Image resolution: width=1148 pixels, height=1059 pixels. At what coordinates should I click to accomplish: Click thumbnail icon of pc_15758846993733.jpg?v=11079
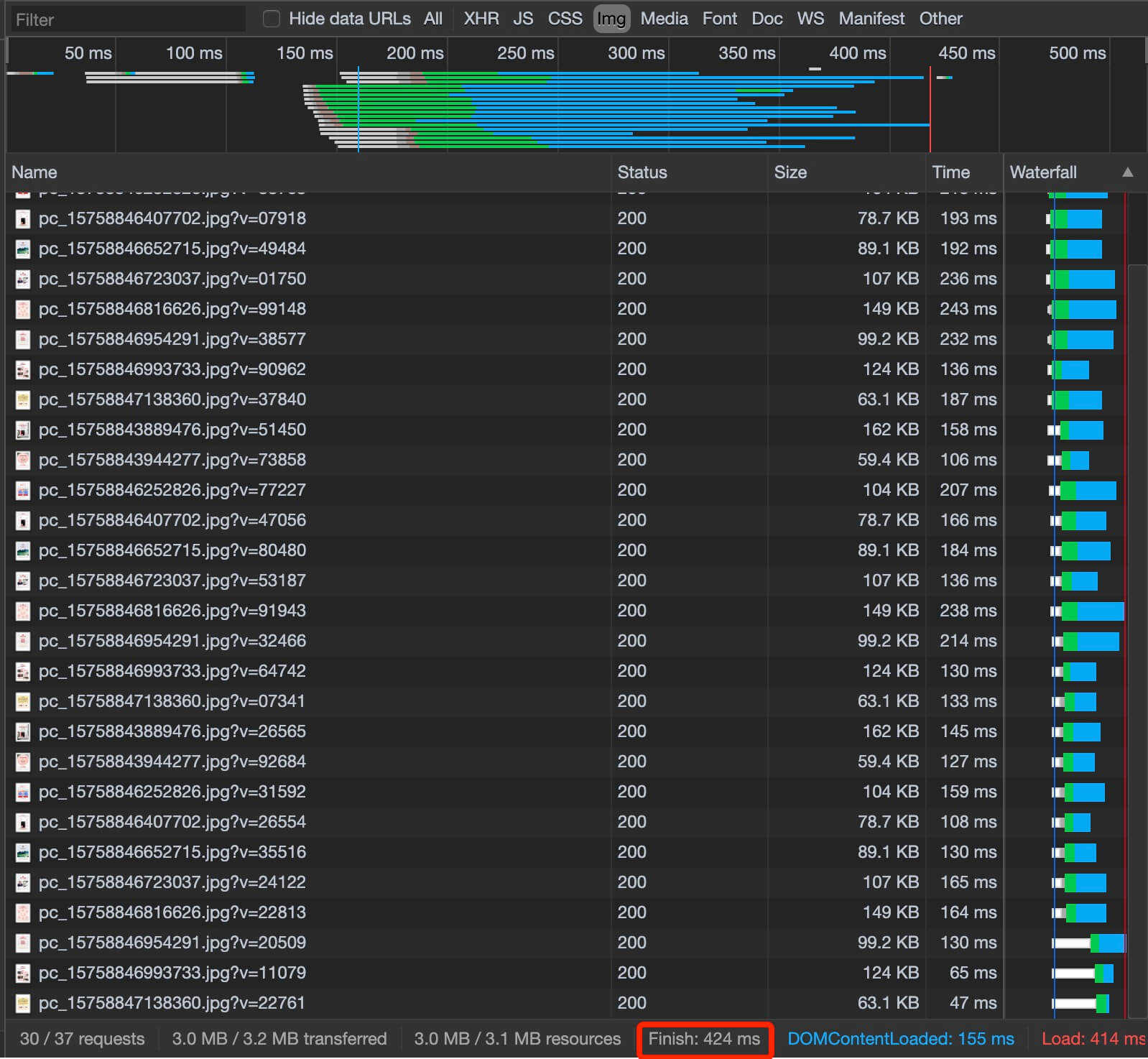pos(23,973)
